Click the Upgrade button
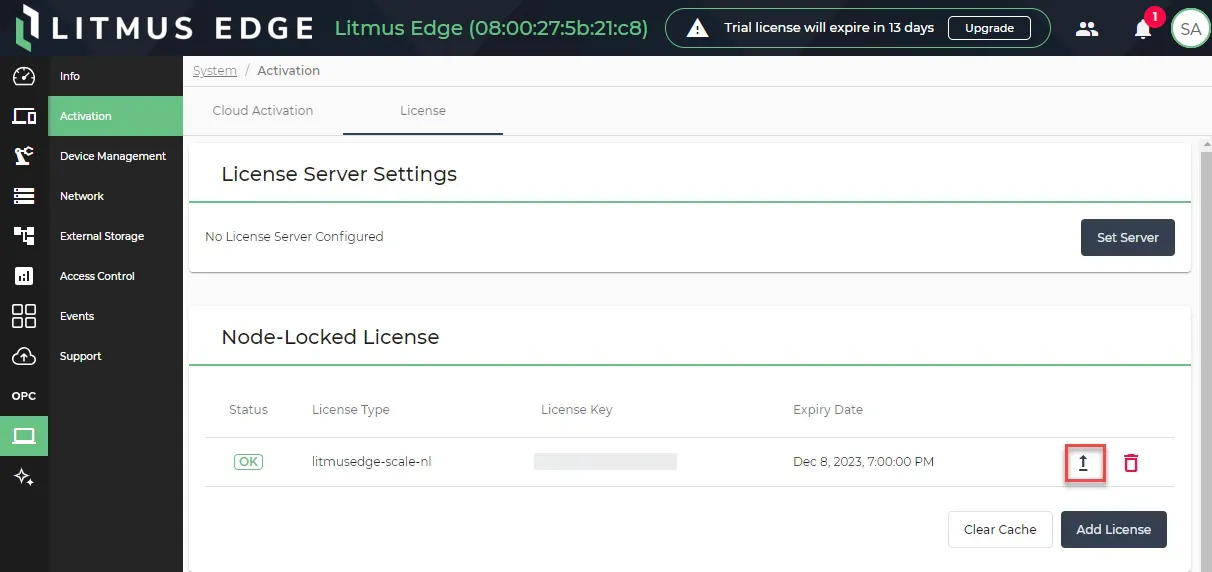The image size is (1212, 572). (x=989, y=28)
